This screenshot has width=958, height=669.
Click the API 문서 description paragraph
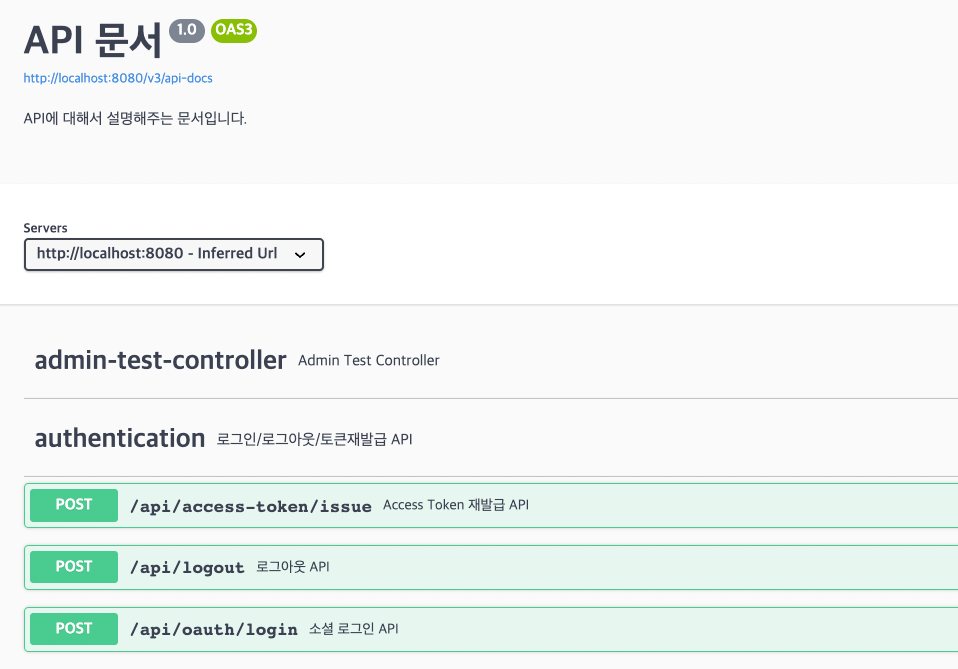[135, 118]
